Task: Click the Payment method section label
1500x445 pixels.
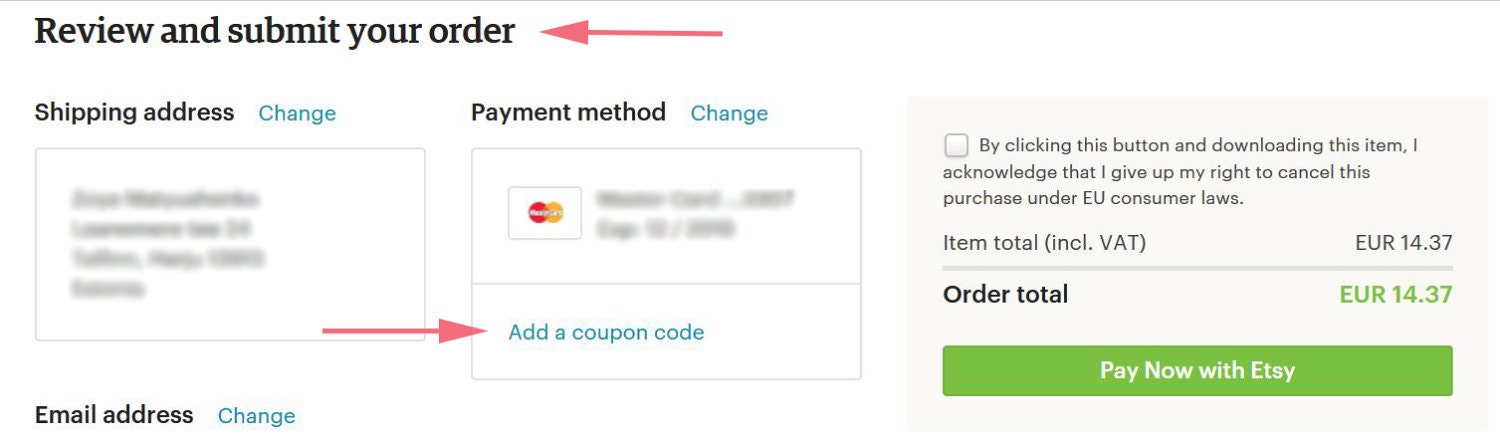Action: 568,112
